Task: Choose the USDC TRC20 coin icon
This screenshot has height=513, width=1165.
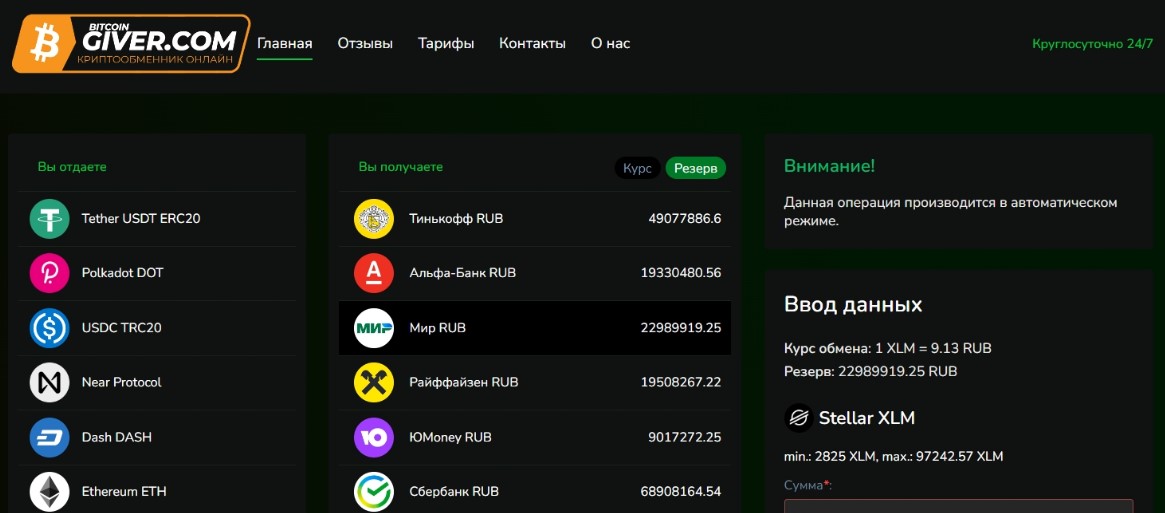Action: point(50,328)
